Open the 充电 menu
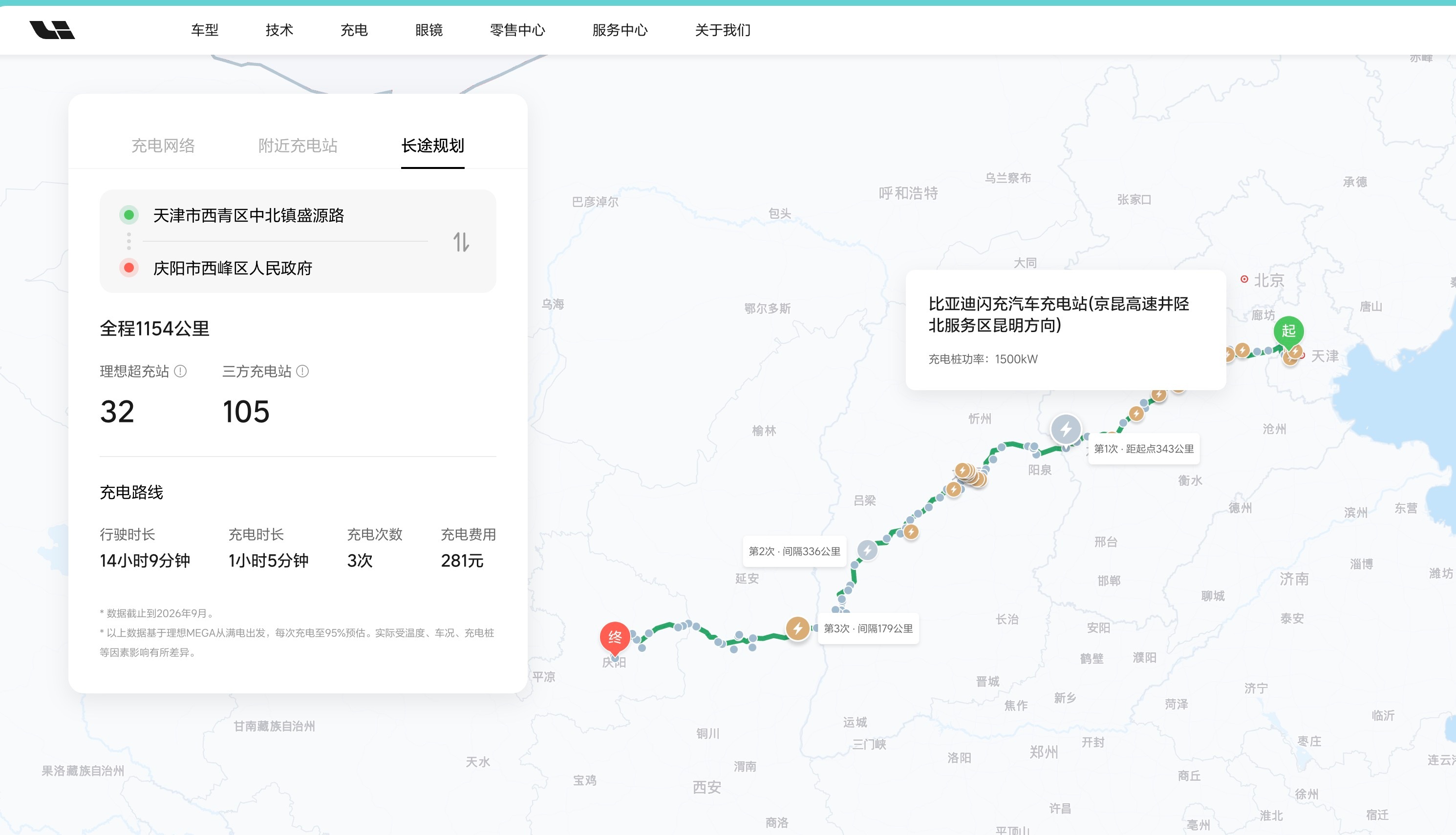This screenshot has height=835, width=1456. [x=354, y=30]
